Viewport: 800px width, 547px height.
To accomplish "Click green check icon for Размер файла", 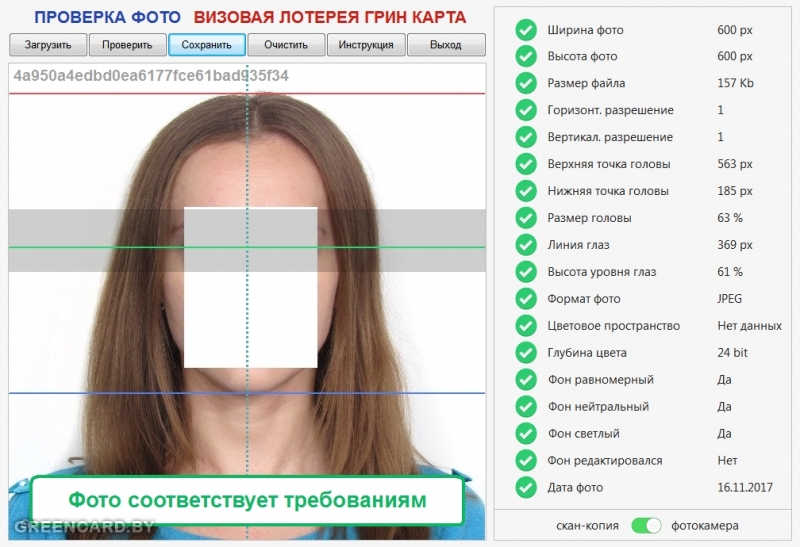I will click(526, 83).
